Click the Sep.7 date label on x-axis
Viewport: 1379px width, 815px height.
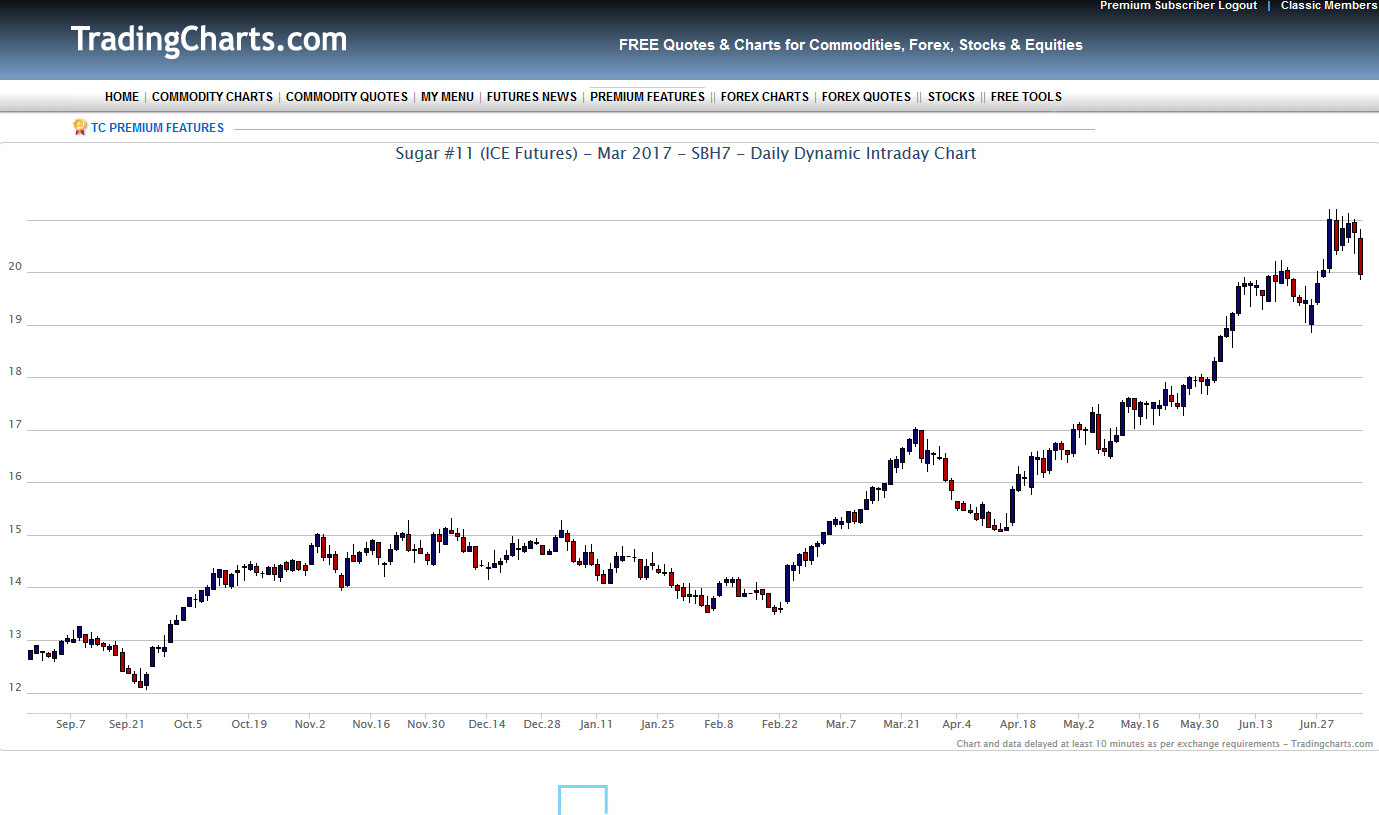[x=71, y=724]
